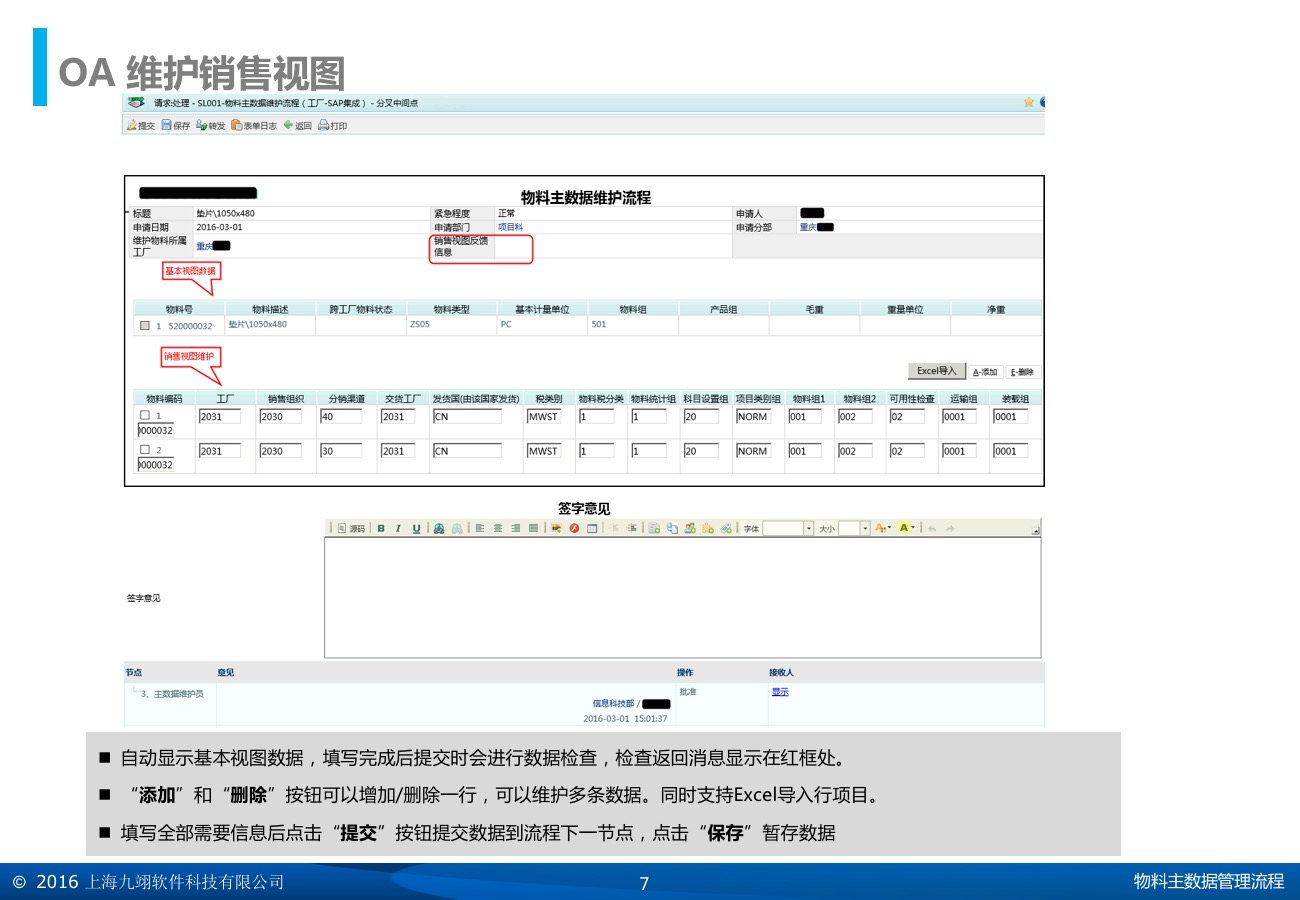Image resolution: width=1300 pixels, height=900 pixels.
Task: Click the Excel导入 button
Action: pyautogui.click(x=937, y=371)
